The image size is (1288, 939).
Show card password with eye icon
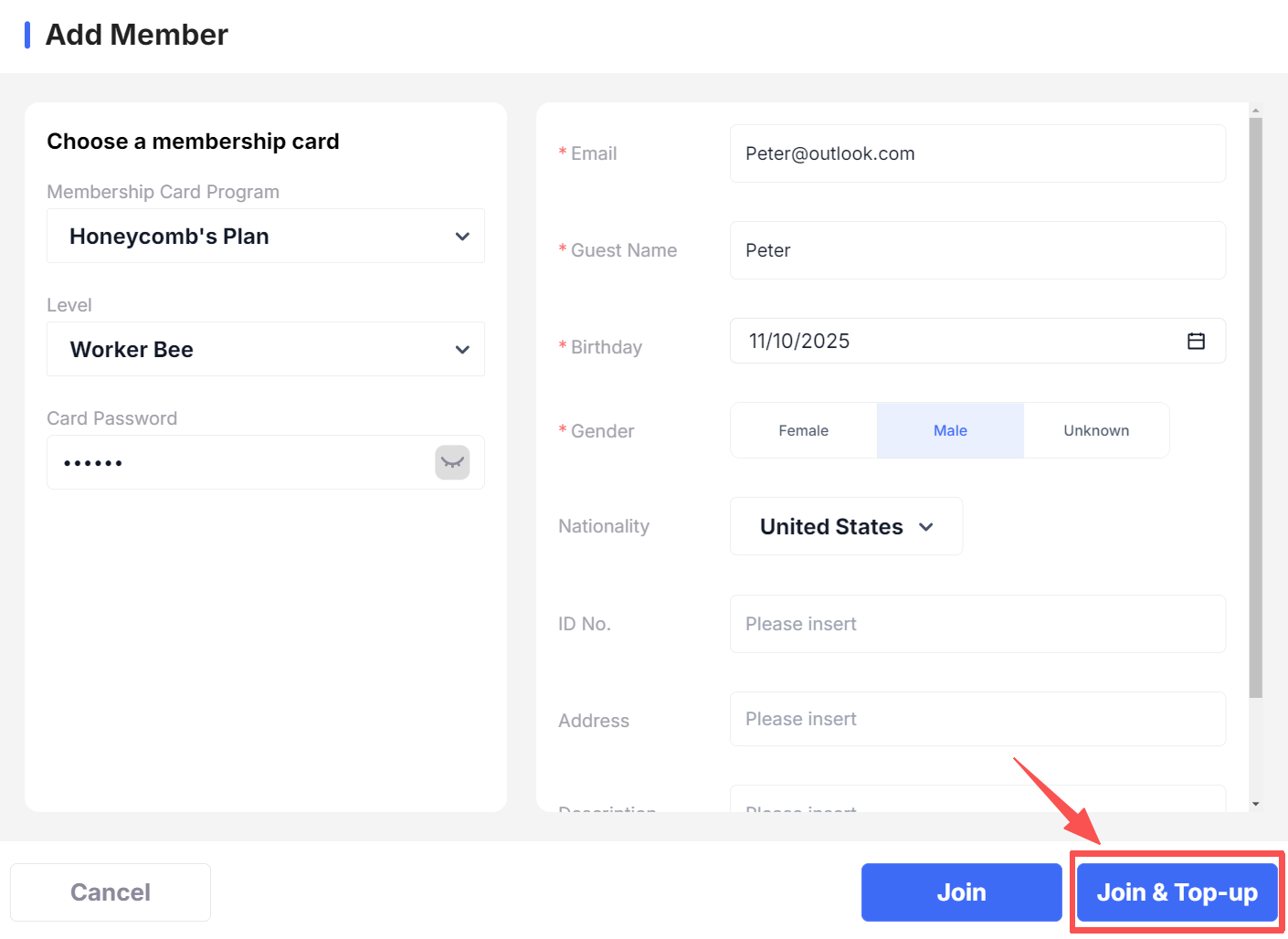pos(452,462)
